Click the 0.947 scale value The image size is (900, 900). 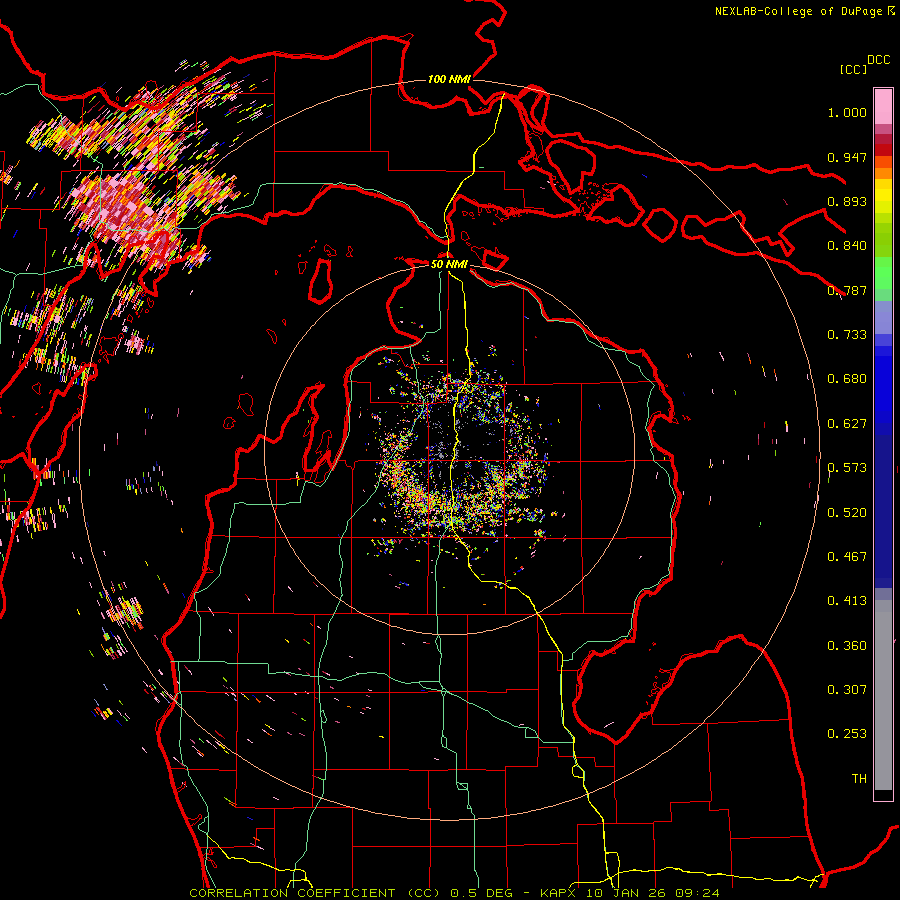[x=847, y=157]
